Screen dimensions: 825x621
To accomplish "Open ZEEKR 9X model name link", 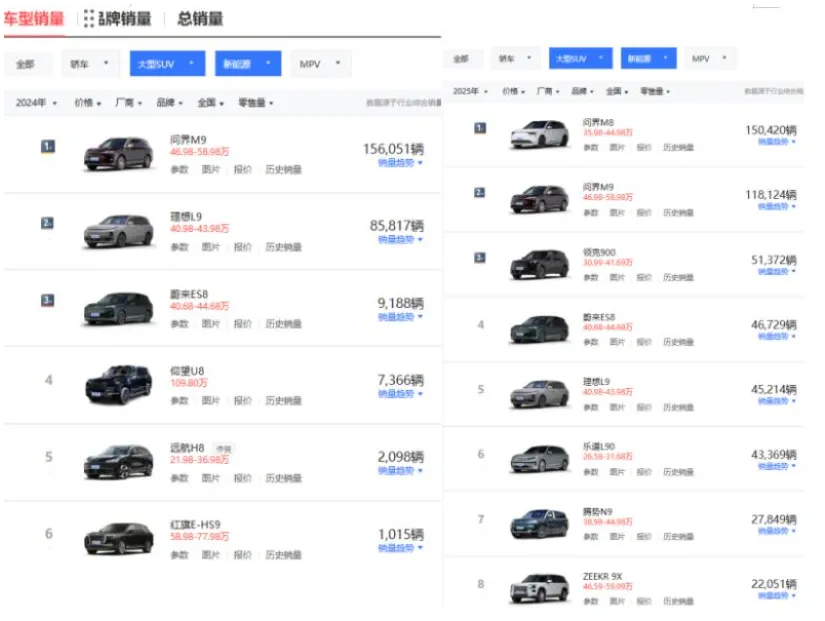I will coord(602,576).
